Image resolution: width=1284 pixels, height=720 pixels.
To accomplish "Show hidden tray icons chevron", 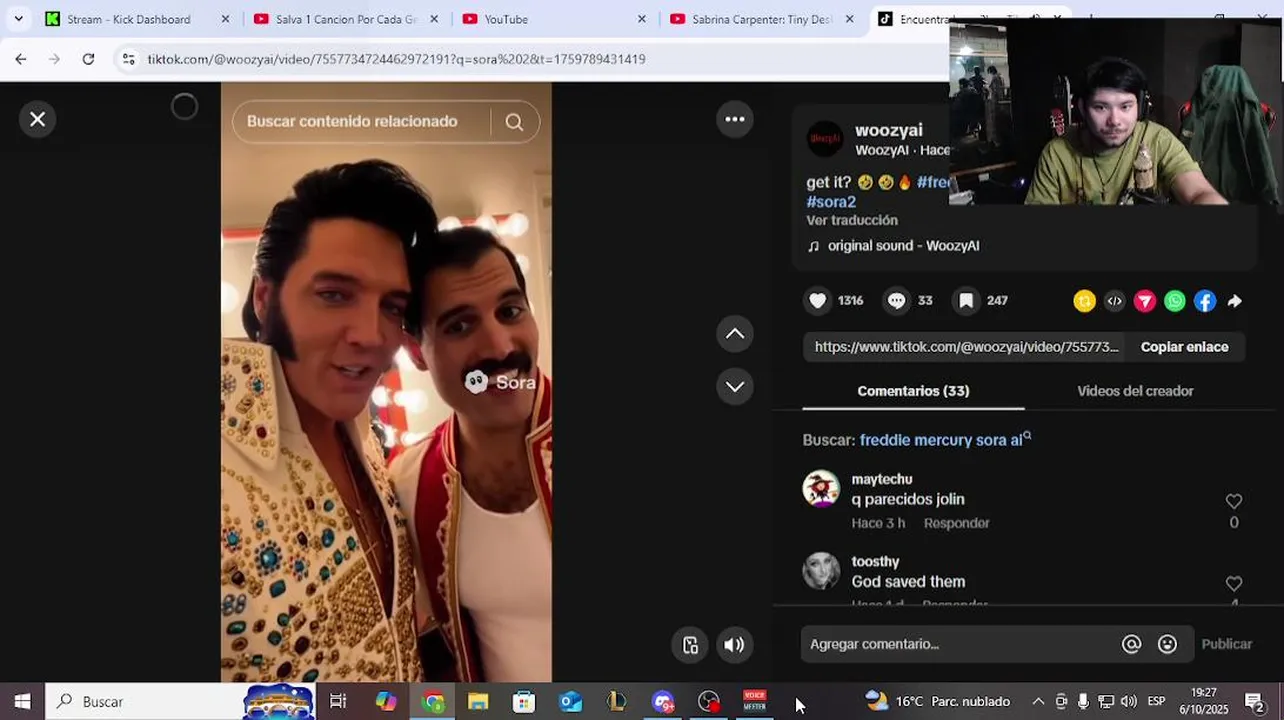I will pos(1038,702).
